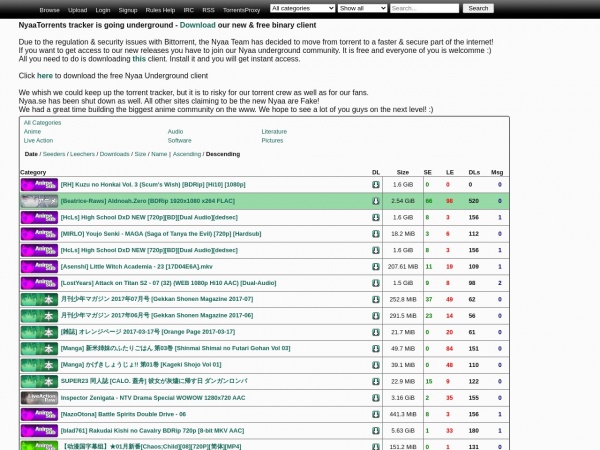Download Rakudai Kishi no Cavalry torrent icon
Viewport: 600px width, 450px height.
click(376, 431)
